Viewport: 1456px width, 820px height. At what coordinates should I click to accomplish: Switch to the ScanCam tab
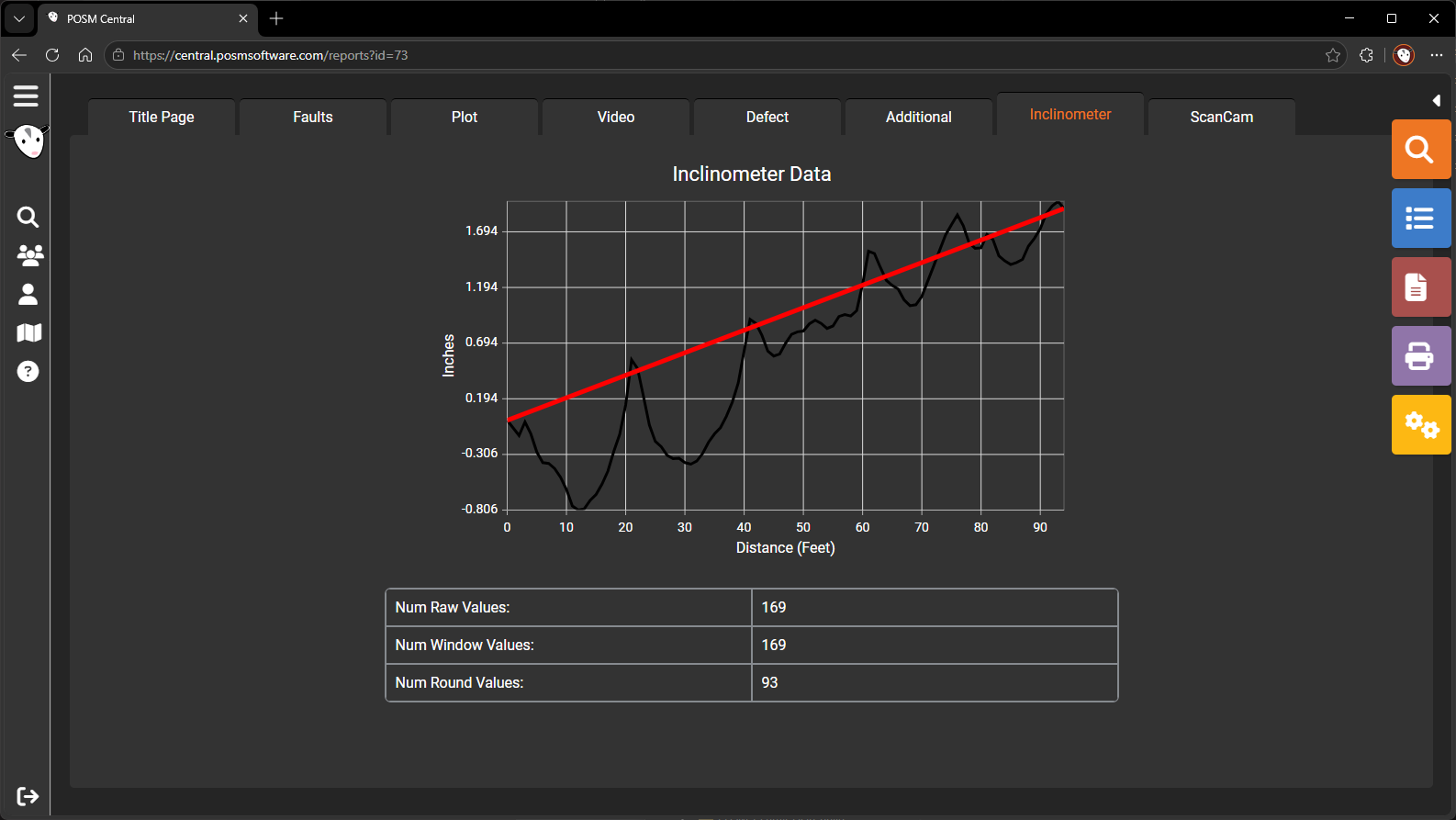coord(1222,117)
